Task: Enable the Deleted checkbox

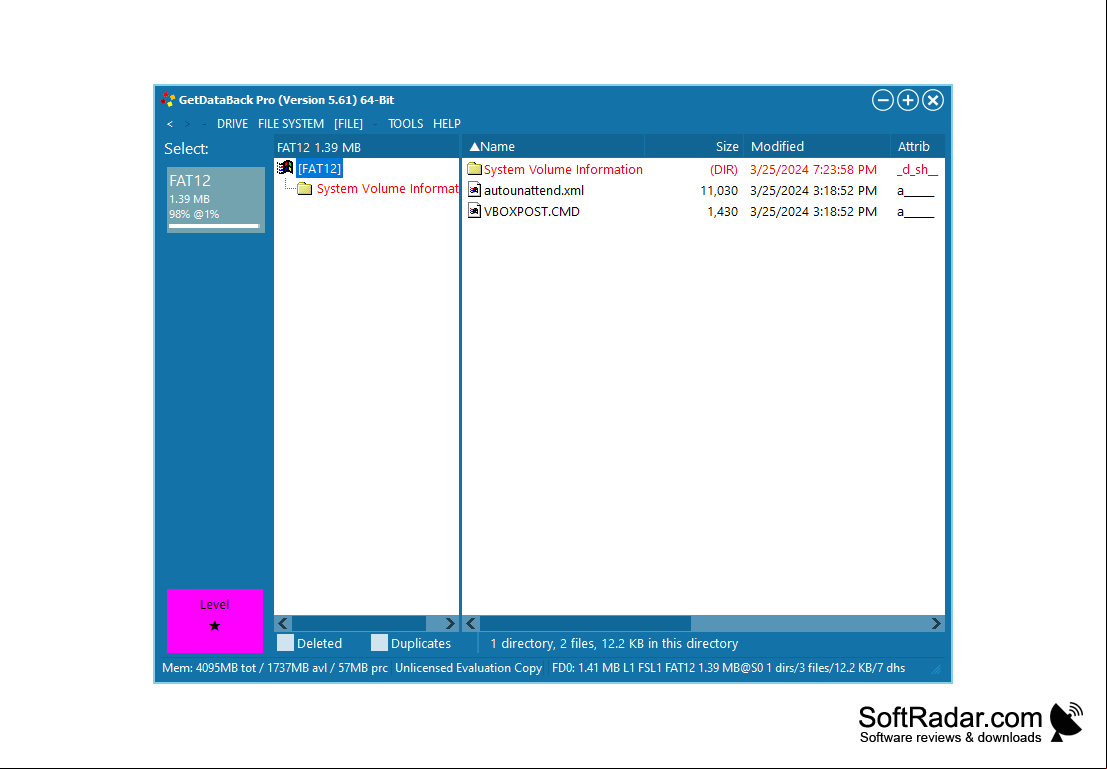Action: (x=285, y=643)
